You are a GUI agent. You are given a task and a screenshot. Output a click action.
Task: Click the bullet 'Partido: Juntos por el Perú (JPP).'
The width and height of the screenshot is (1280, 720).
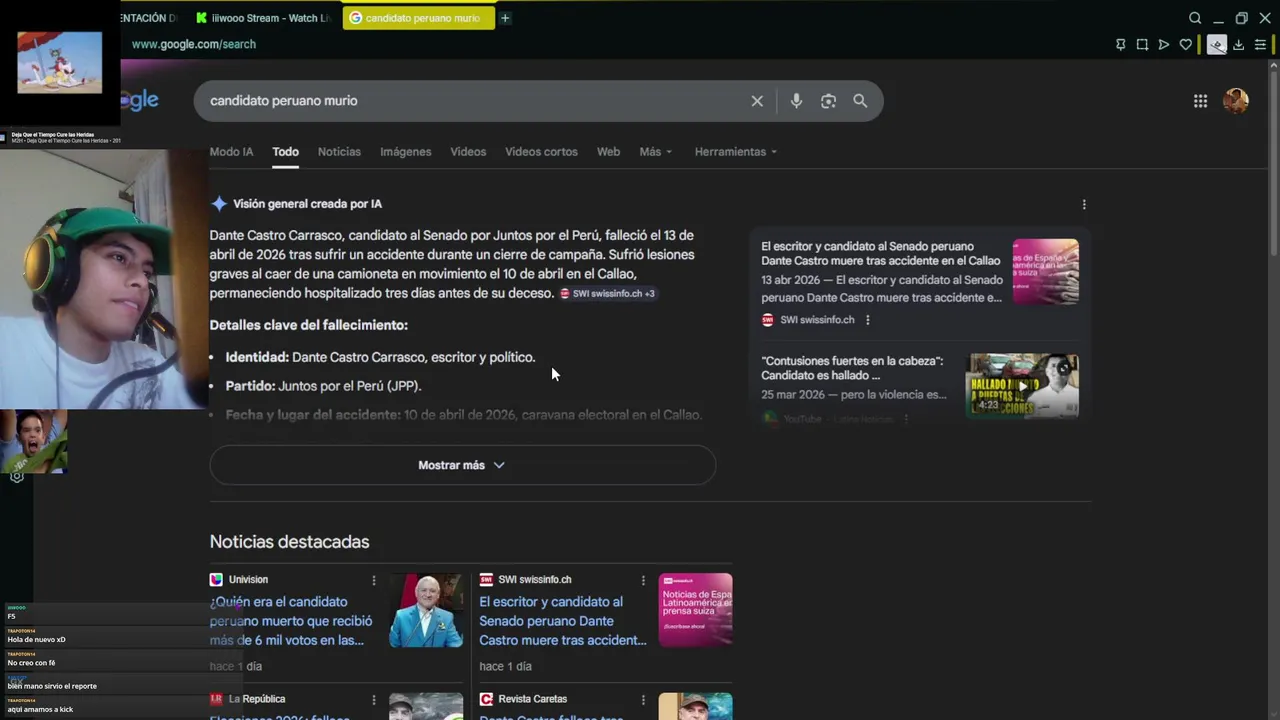pos(323,386)
